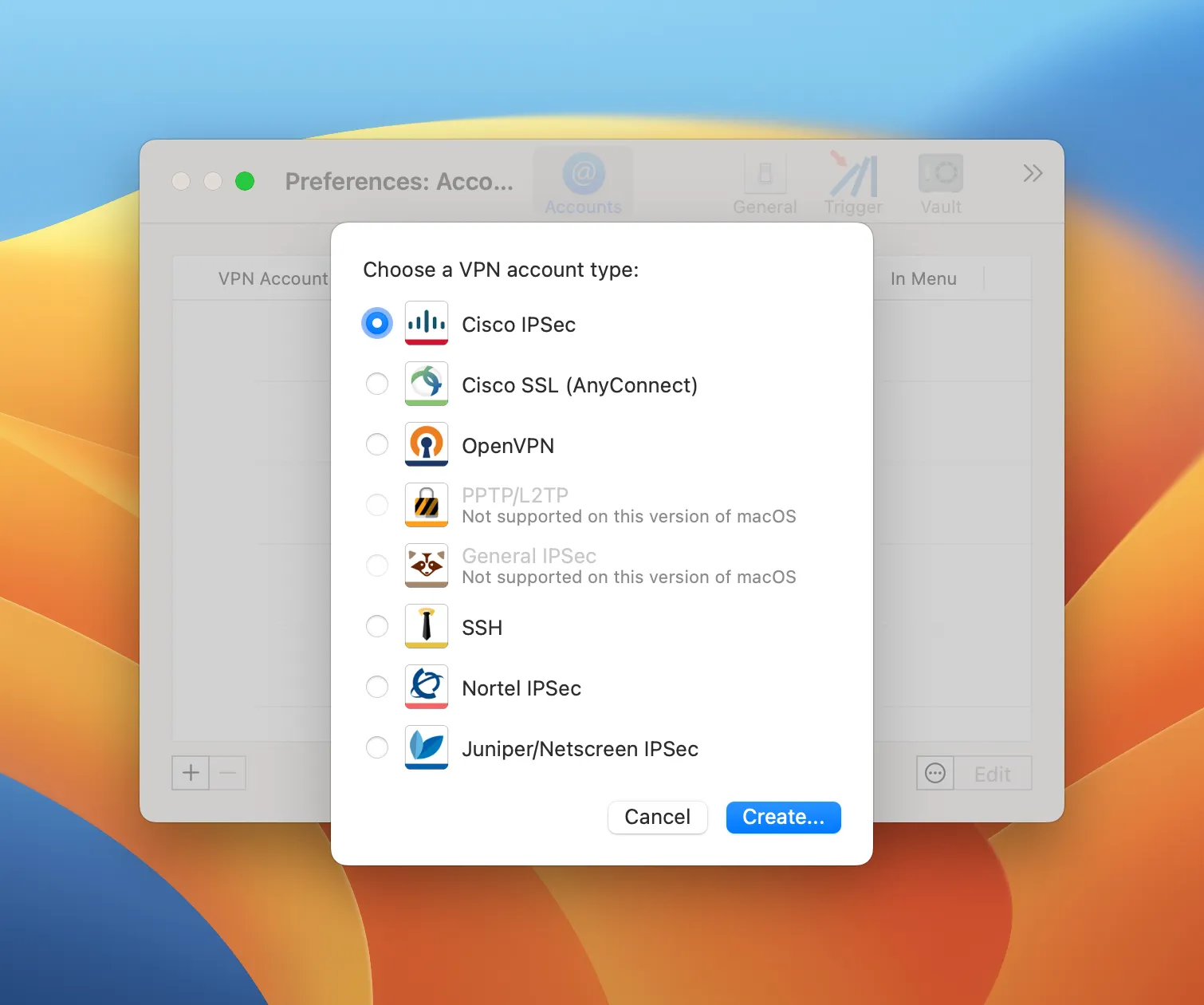The height and width of the screenshot is (1005, 1204).
Task: Click the Cisco IPSec logo icon
Action: pyautogui.click(x=427, y=323)
